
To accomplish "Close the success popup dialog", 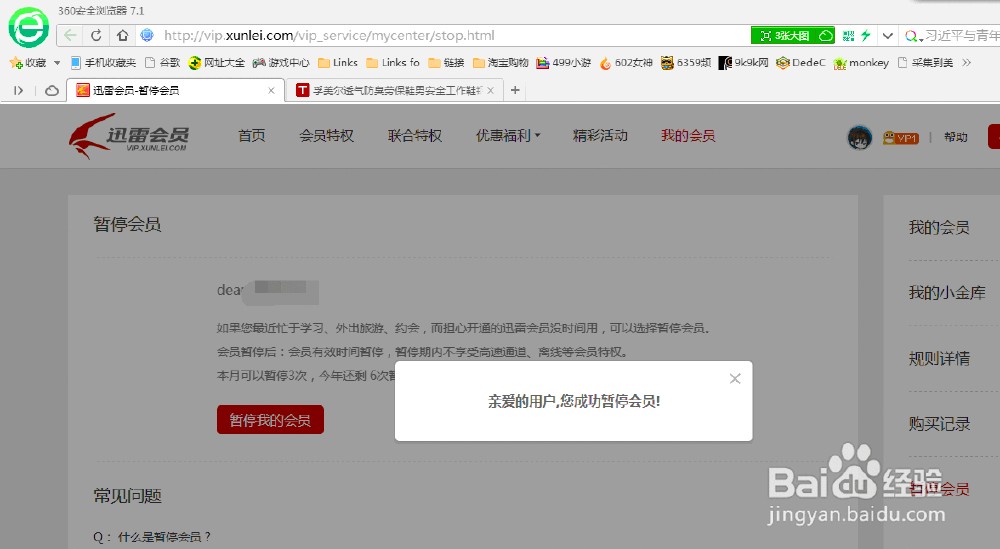I will pyautogui.click(x=735, y=379).
